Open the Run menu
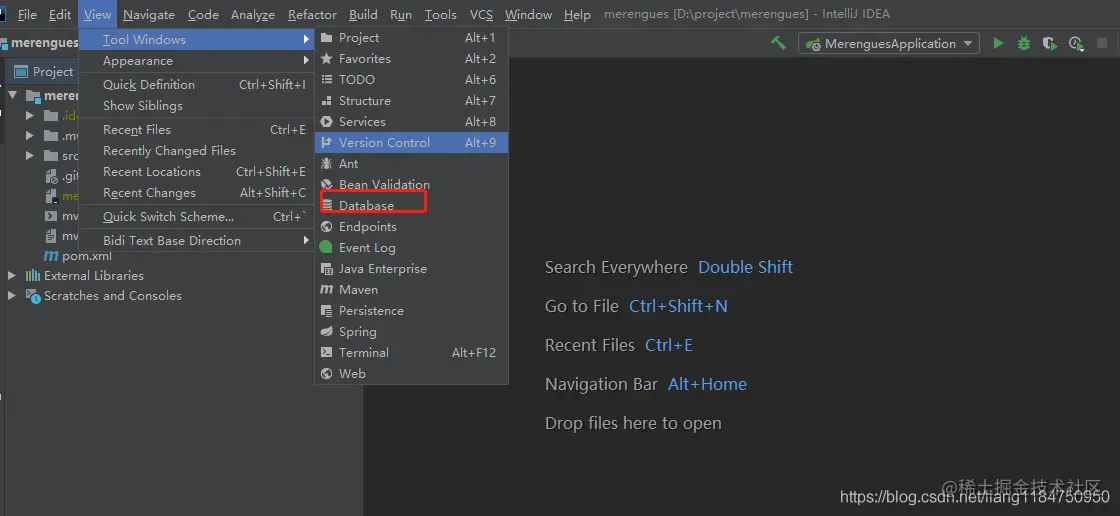The image size is (1120, 516). (401, 14)
